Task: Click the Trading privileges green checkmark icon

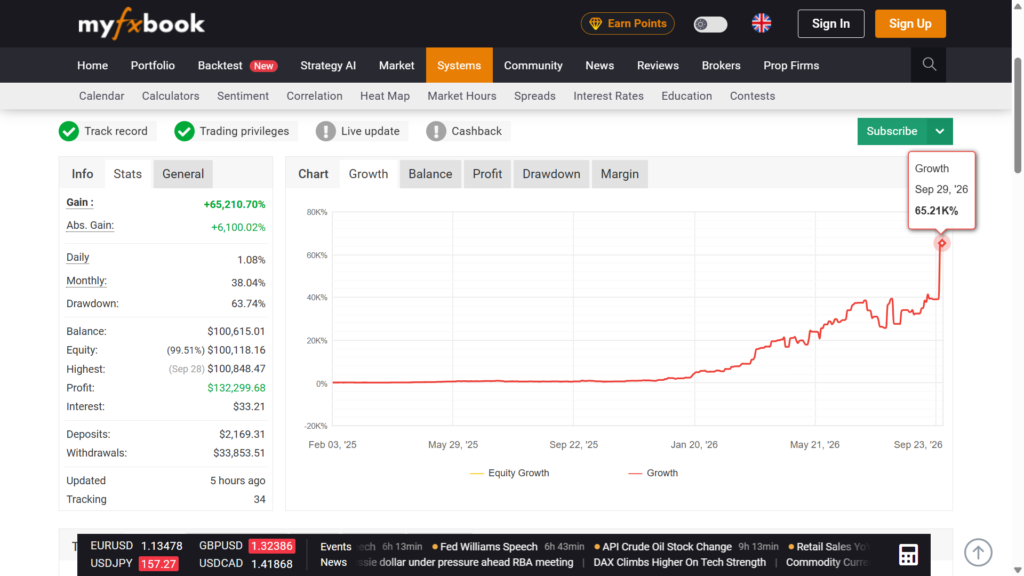Action: tap(184, 131)
